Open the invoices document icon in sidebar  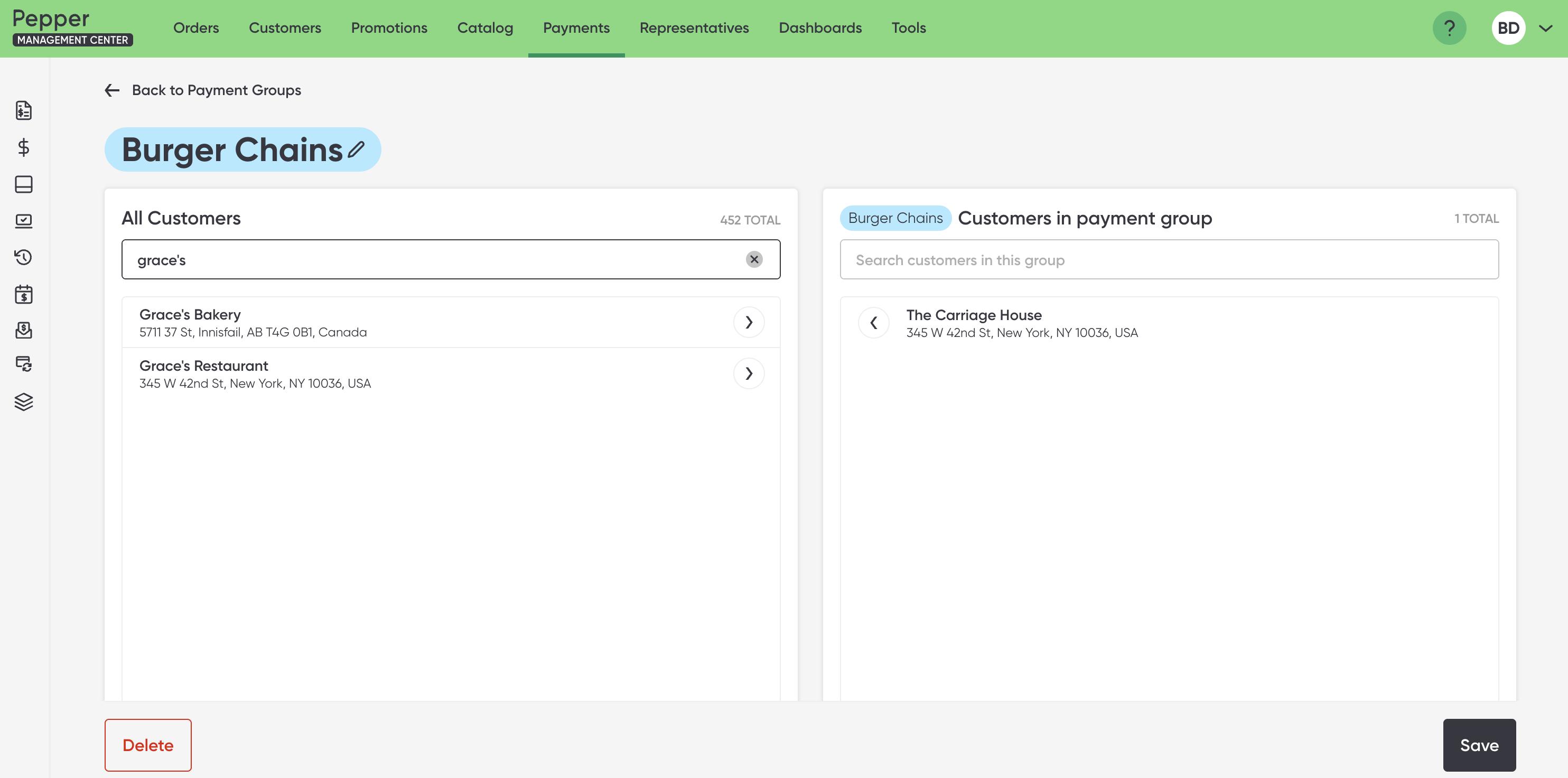24,110
